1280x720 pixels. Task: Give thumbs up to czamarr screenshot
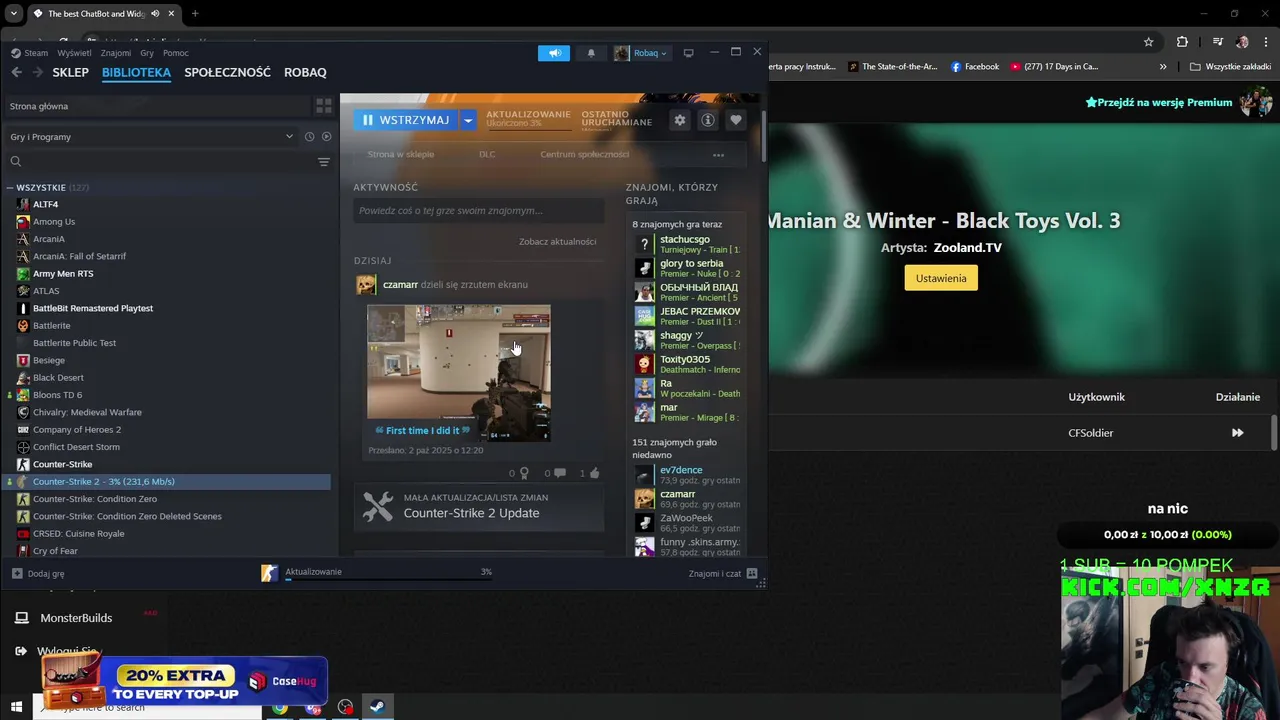[x=594, y=473]
